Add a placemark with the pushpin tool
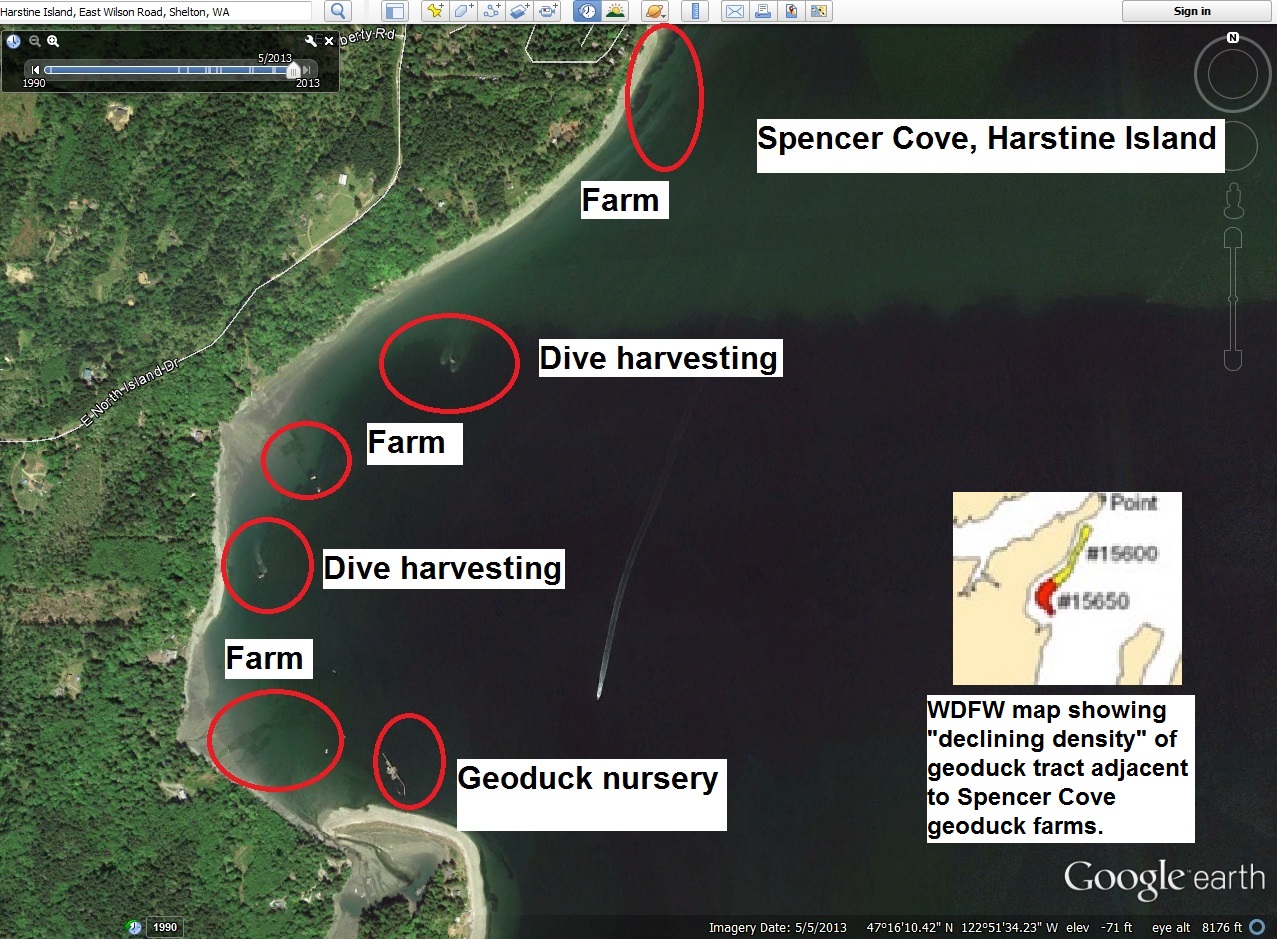The width and height of the screenshot is (1277, 939). [x=432, y=12]
